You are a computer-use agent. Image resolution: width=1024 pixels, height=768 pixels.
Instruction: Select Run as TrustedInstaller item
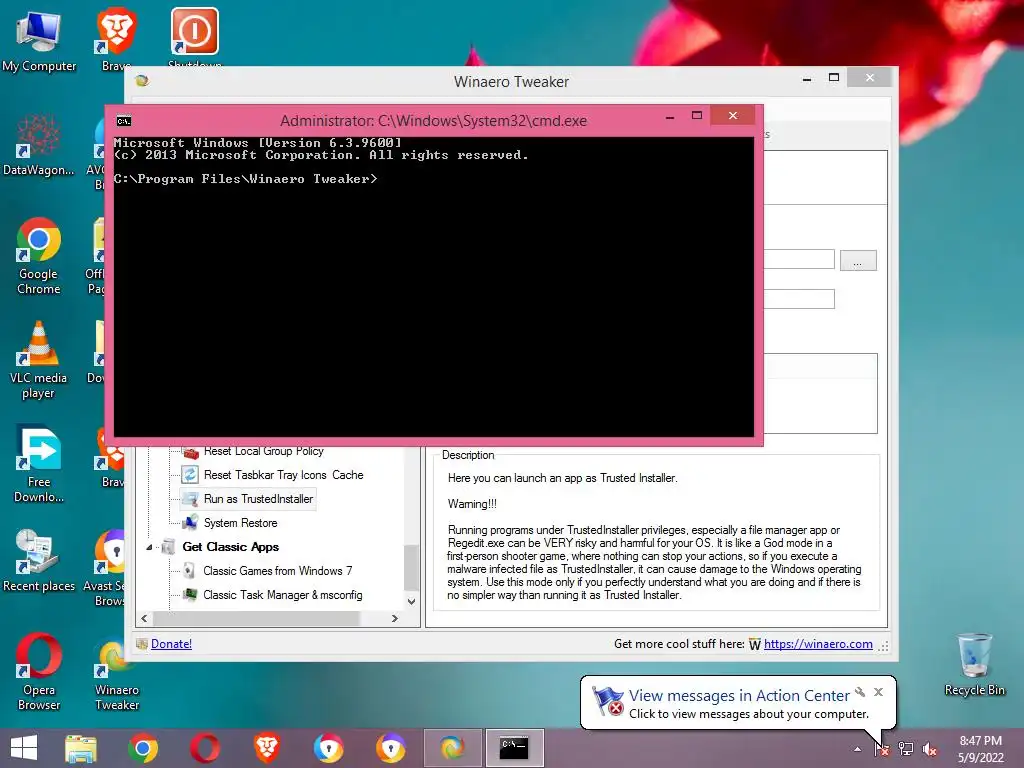click(258, 499)
